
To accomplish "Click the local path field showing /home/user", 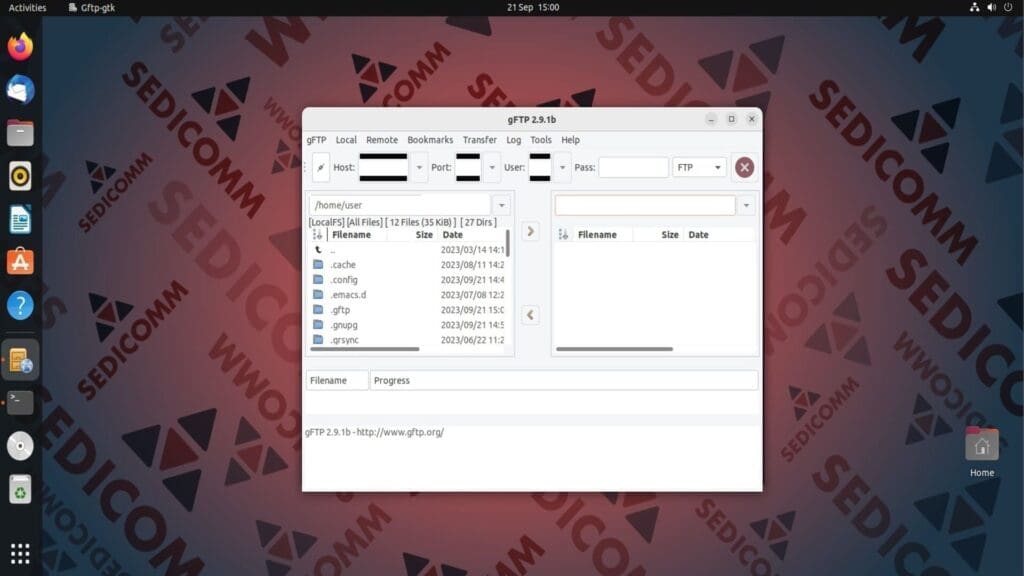I will coord(400,205).
